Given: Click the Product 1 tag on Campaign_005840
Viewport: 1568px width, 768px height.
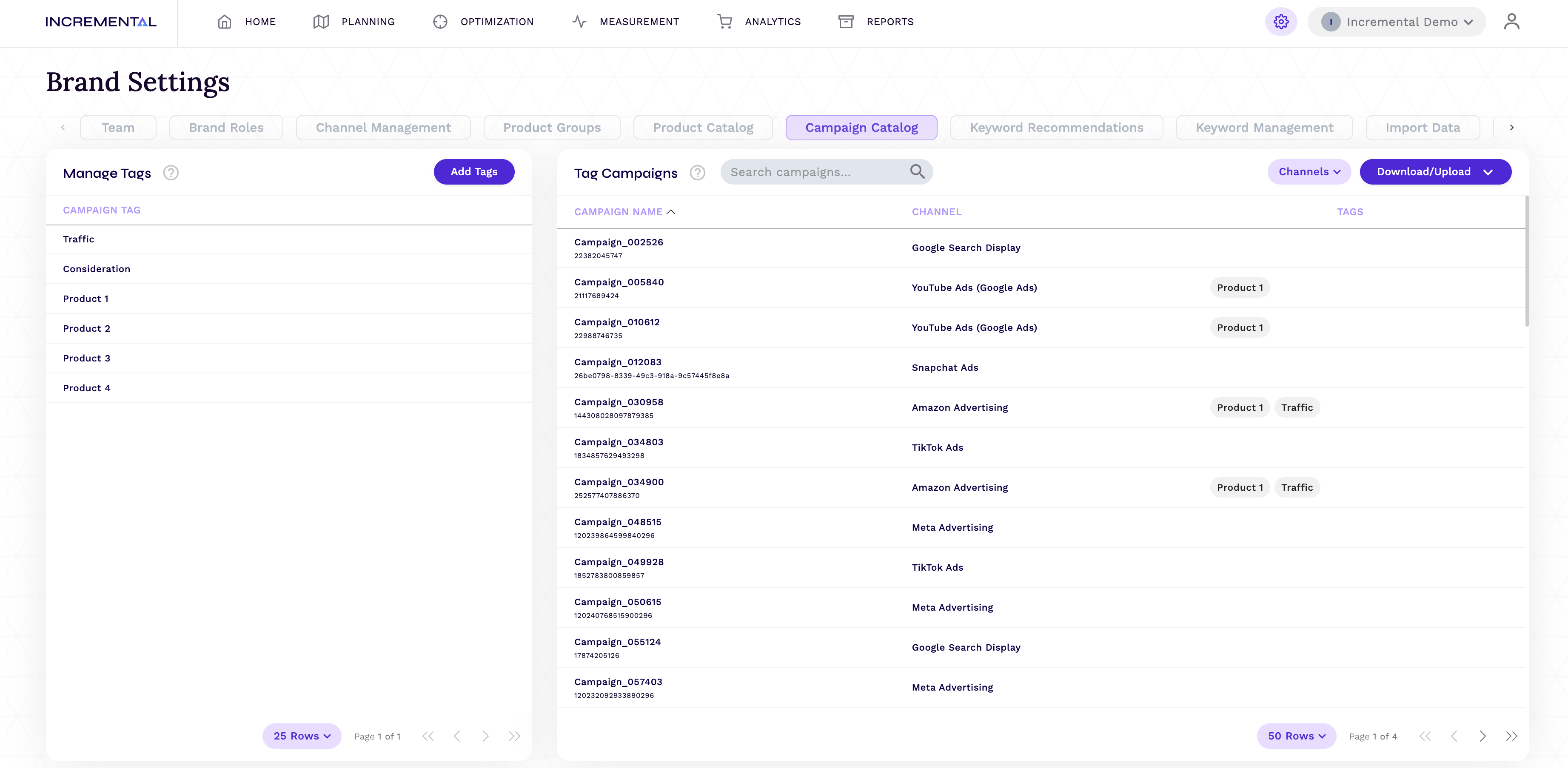Looking at the screenshot, I should click(1240, 288).
